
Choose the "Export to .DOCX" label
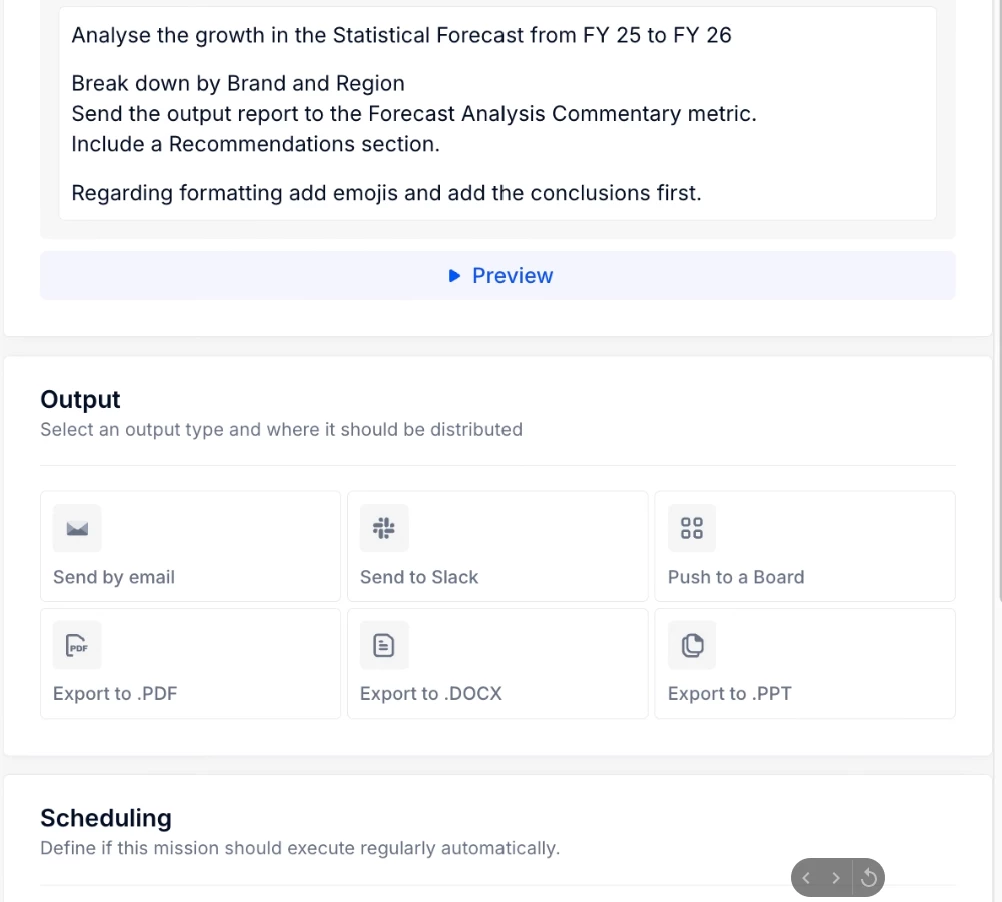tap(431, 694)
